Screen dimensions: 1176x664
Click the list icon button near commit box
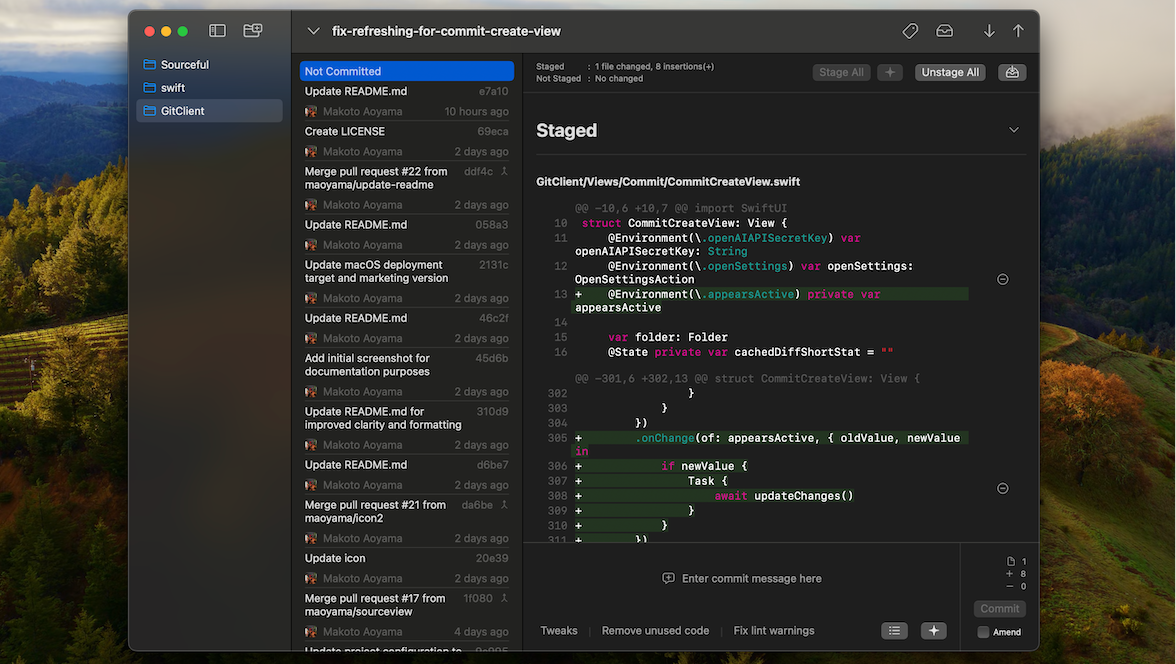click(895, 630)
